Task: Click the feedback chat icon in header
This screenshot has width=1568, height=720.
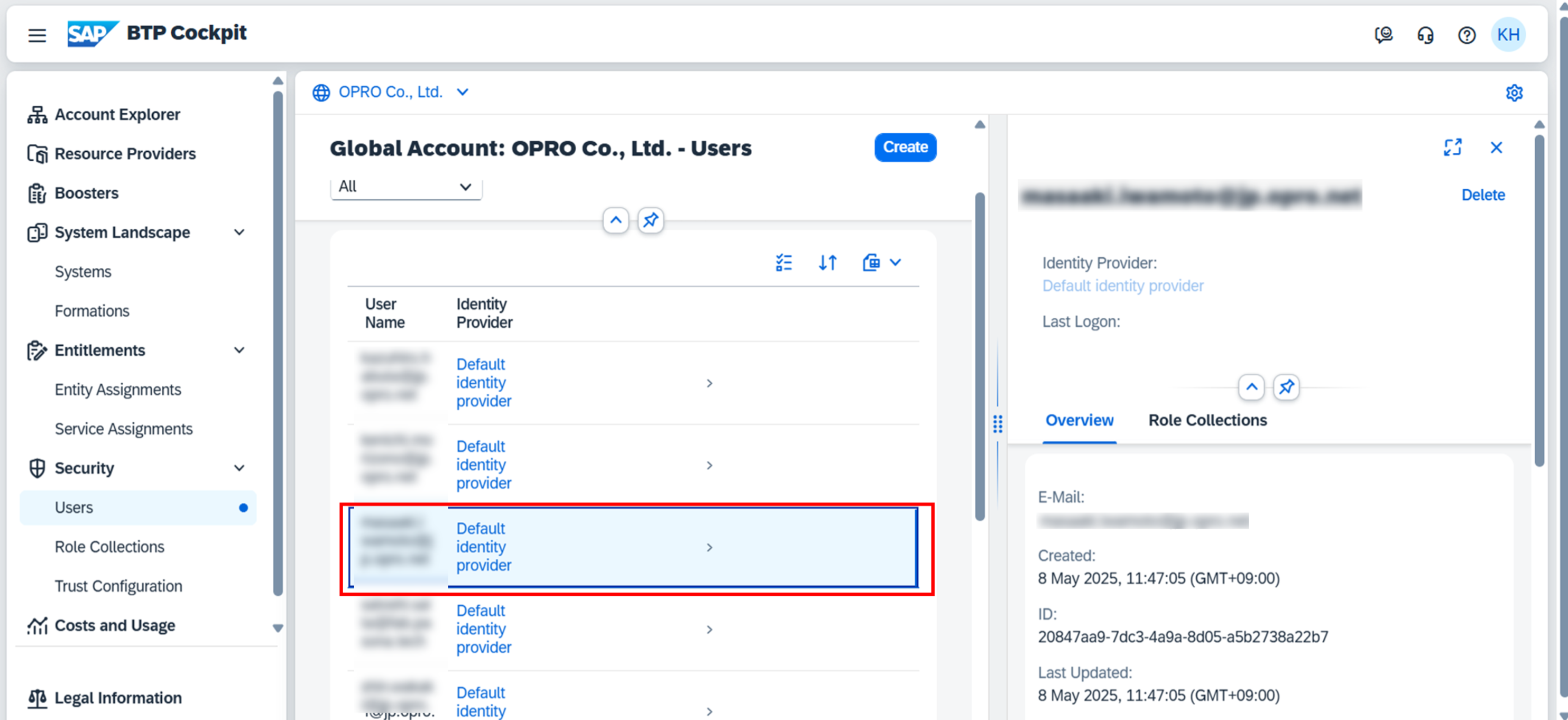Action: (1383, 35)
